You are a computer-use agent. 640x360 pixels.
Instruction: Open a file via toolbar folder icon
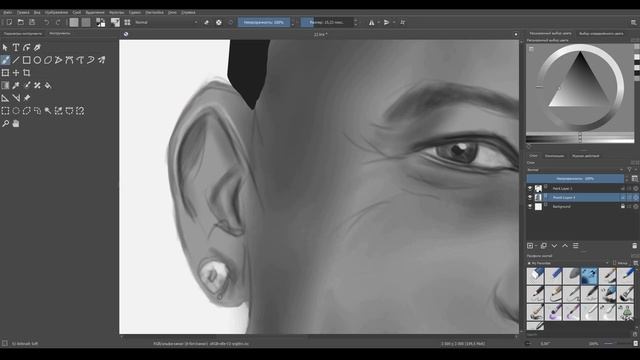click(20, 22)
